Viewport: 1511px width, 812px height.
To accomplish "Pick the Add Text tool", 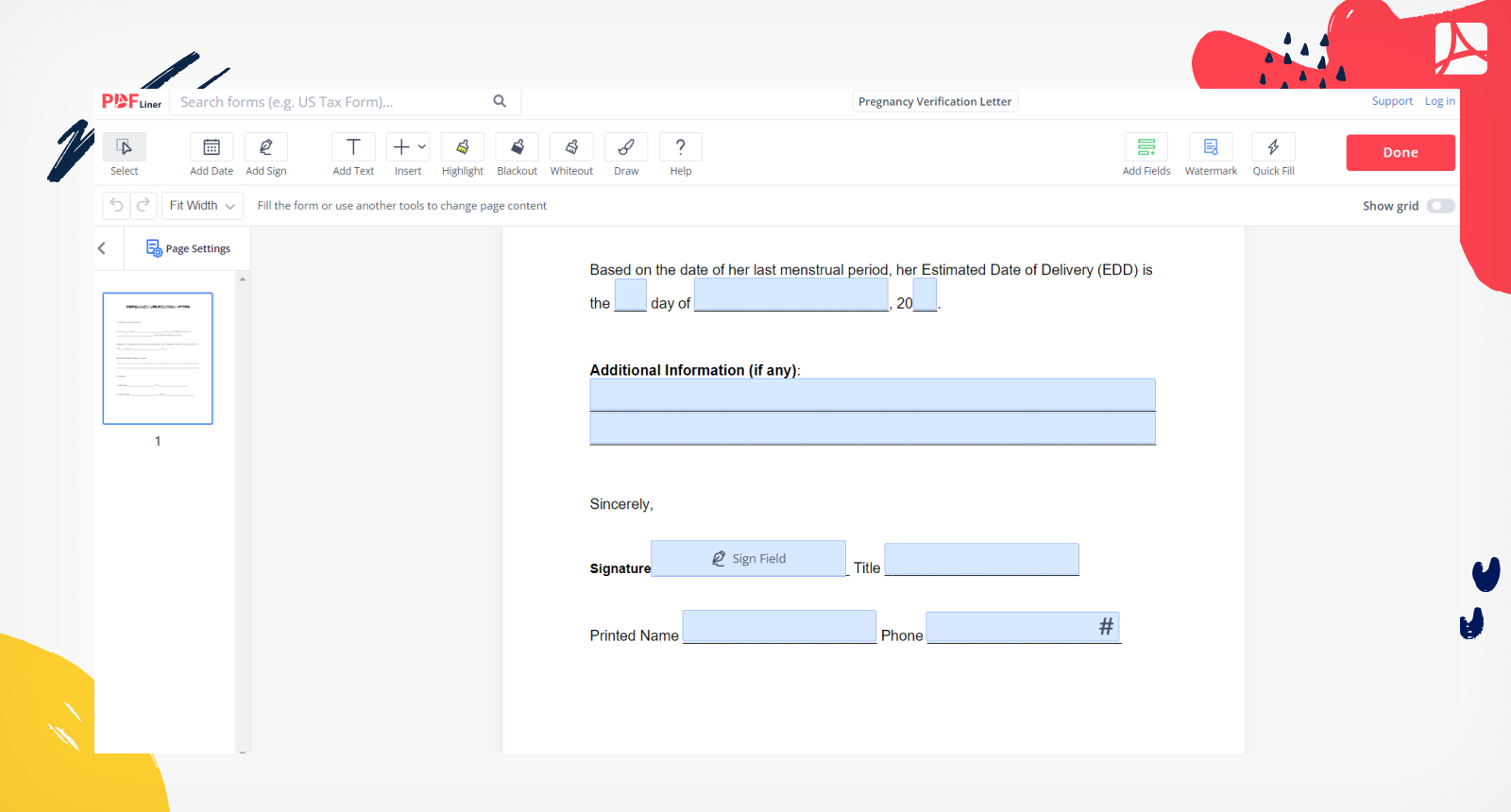I will coord(353,155).
